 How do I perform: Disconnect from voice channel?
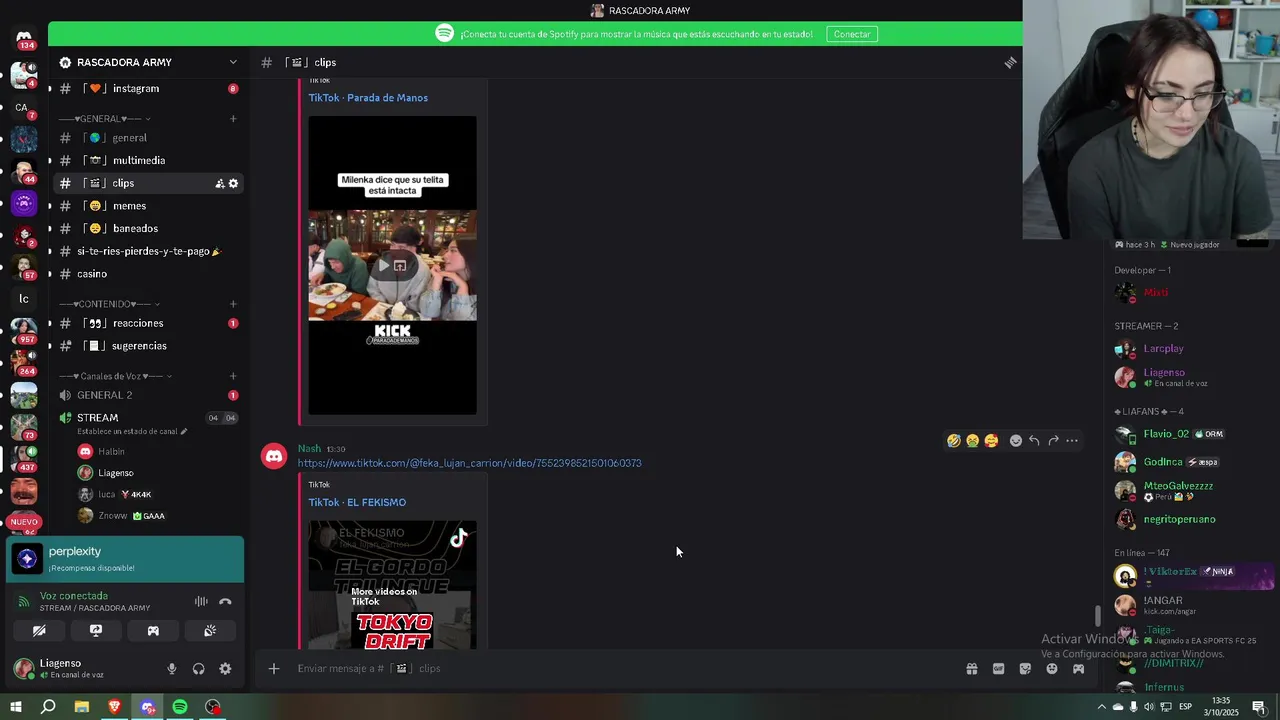[225, 602]
